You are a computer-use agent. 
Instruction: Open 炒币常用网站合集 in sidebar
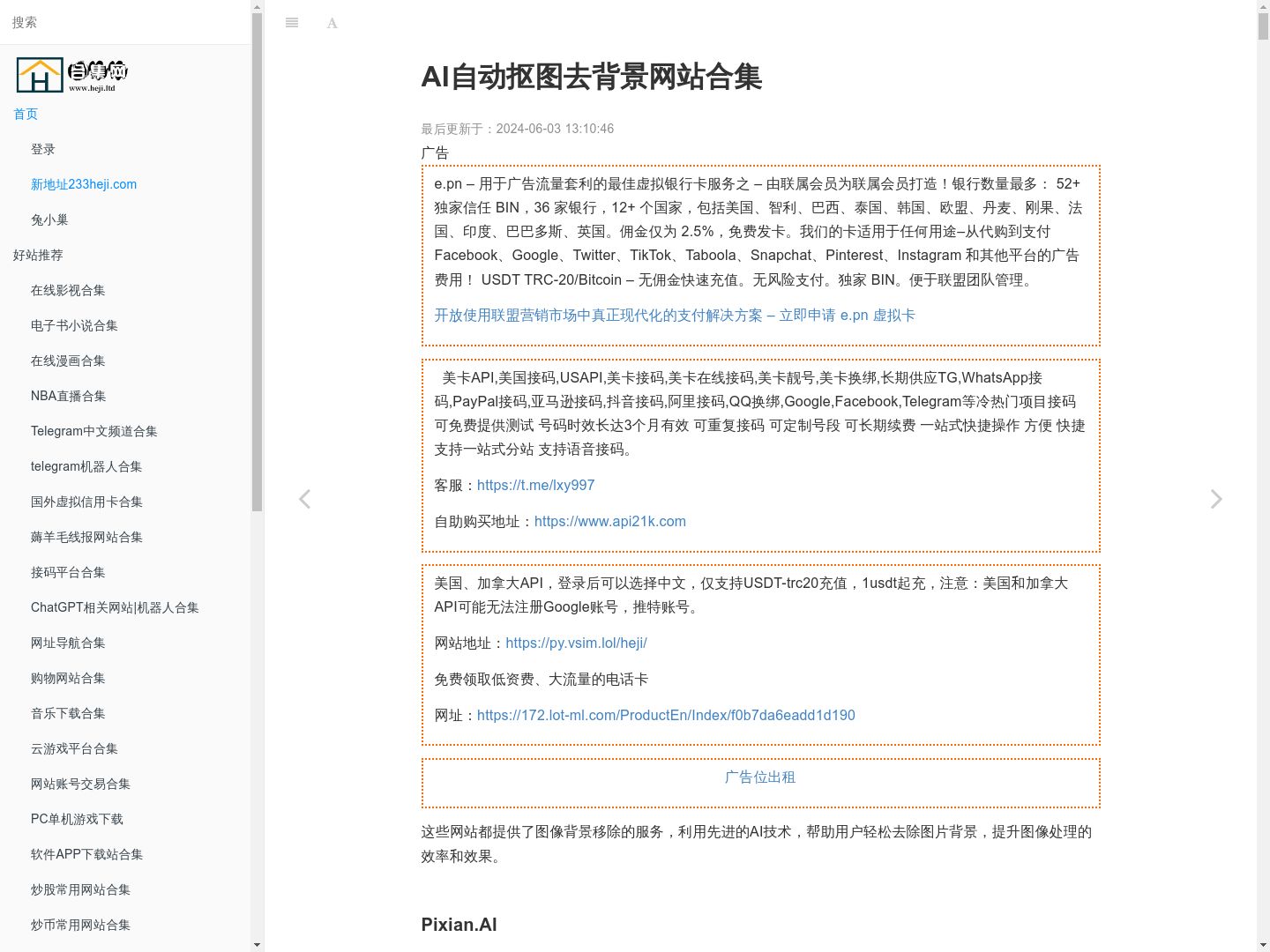[80, 925]
